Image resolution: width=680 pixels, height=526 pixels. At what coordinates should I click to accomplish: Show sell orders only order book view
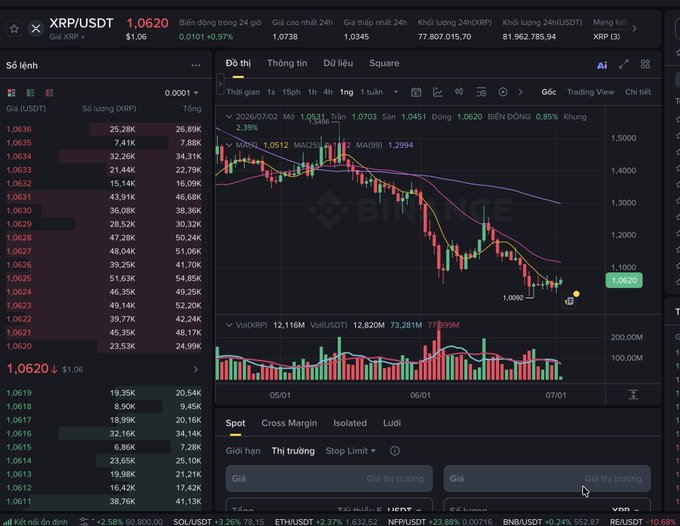49,93
